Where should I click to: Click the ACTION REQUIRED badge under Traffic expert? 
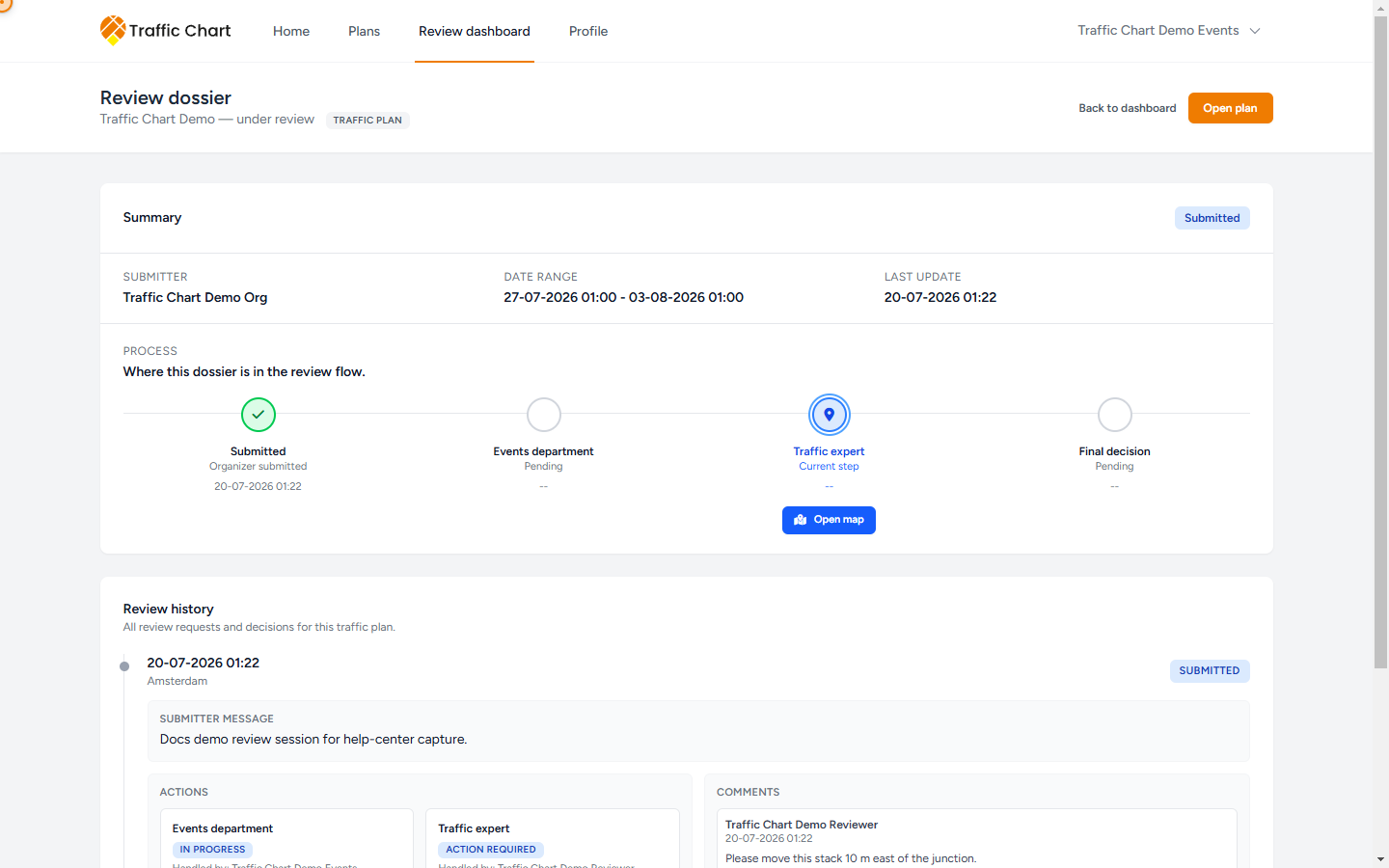pyautogui.click(x=491, y=850)
